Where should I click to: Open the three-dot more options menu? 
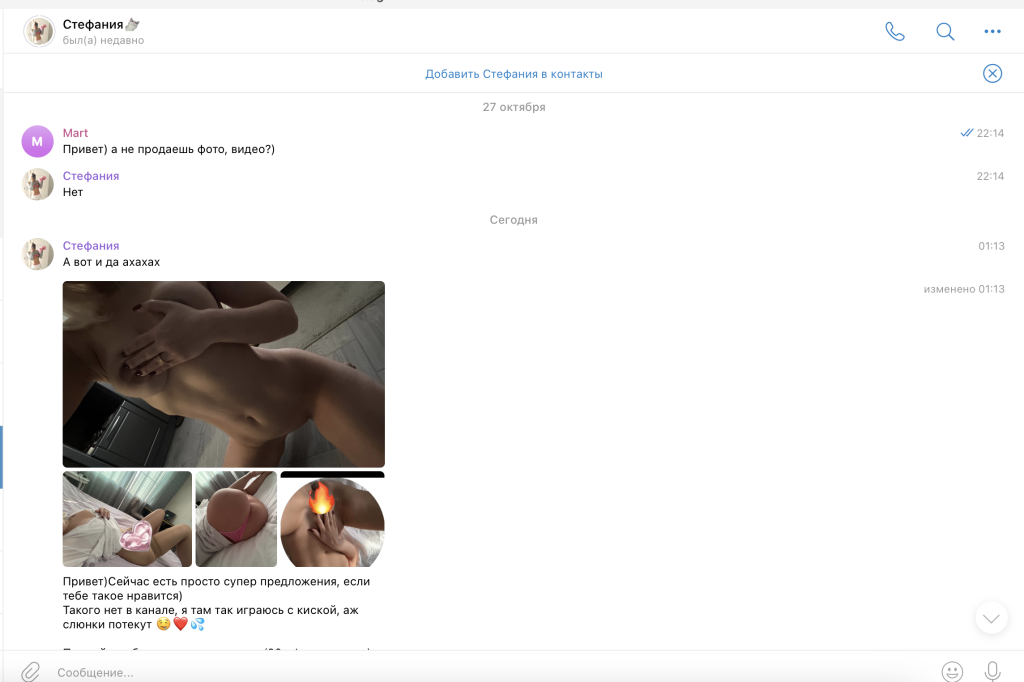992,31
